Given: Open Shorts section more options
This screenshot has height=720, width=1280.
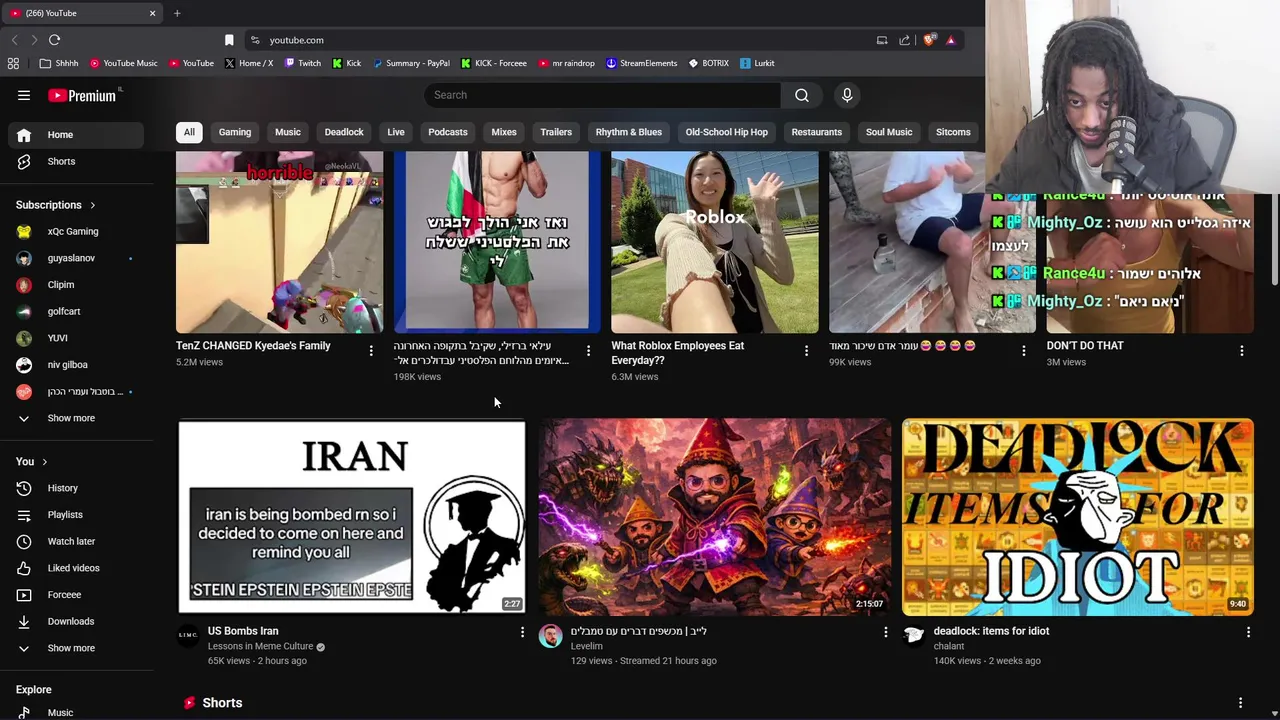Looking at the screenshot, I should coord(1240,703).
